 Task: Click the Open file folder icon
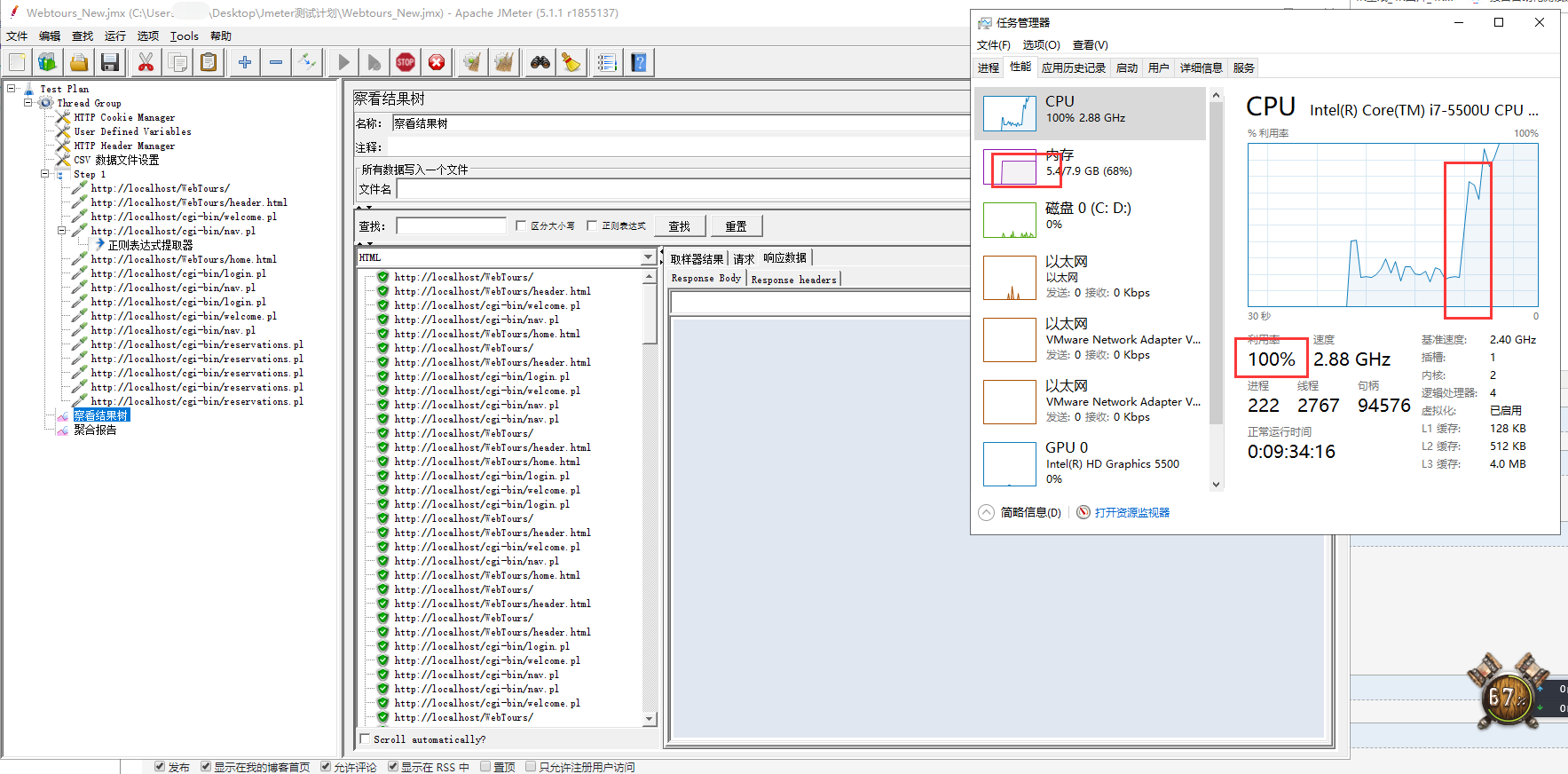click(79, 62)
